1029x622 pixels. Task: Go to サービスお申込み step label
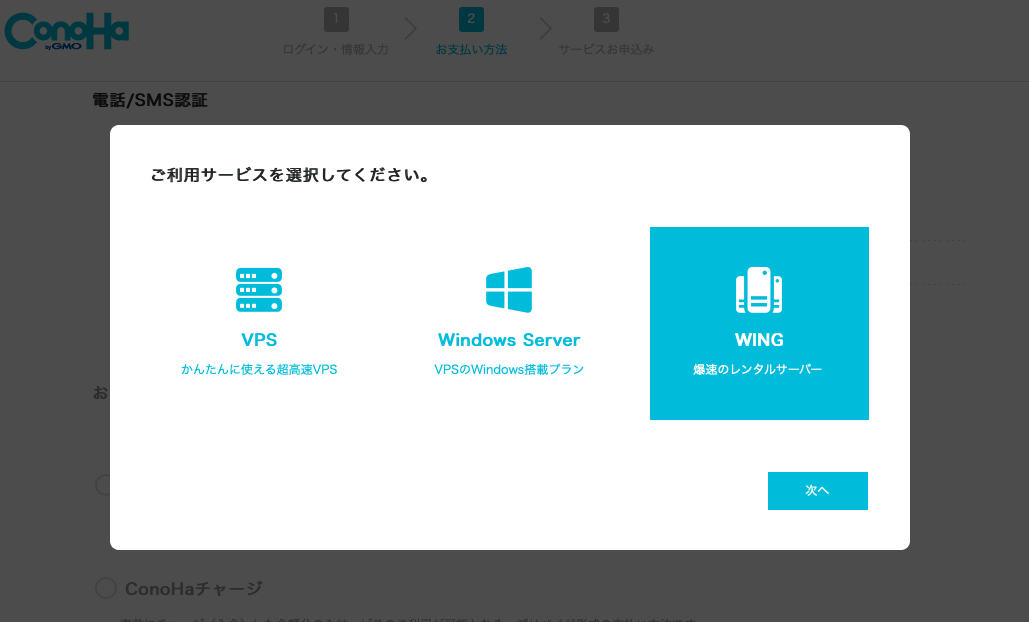tap(606, 50)
